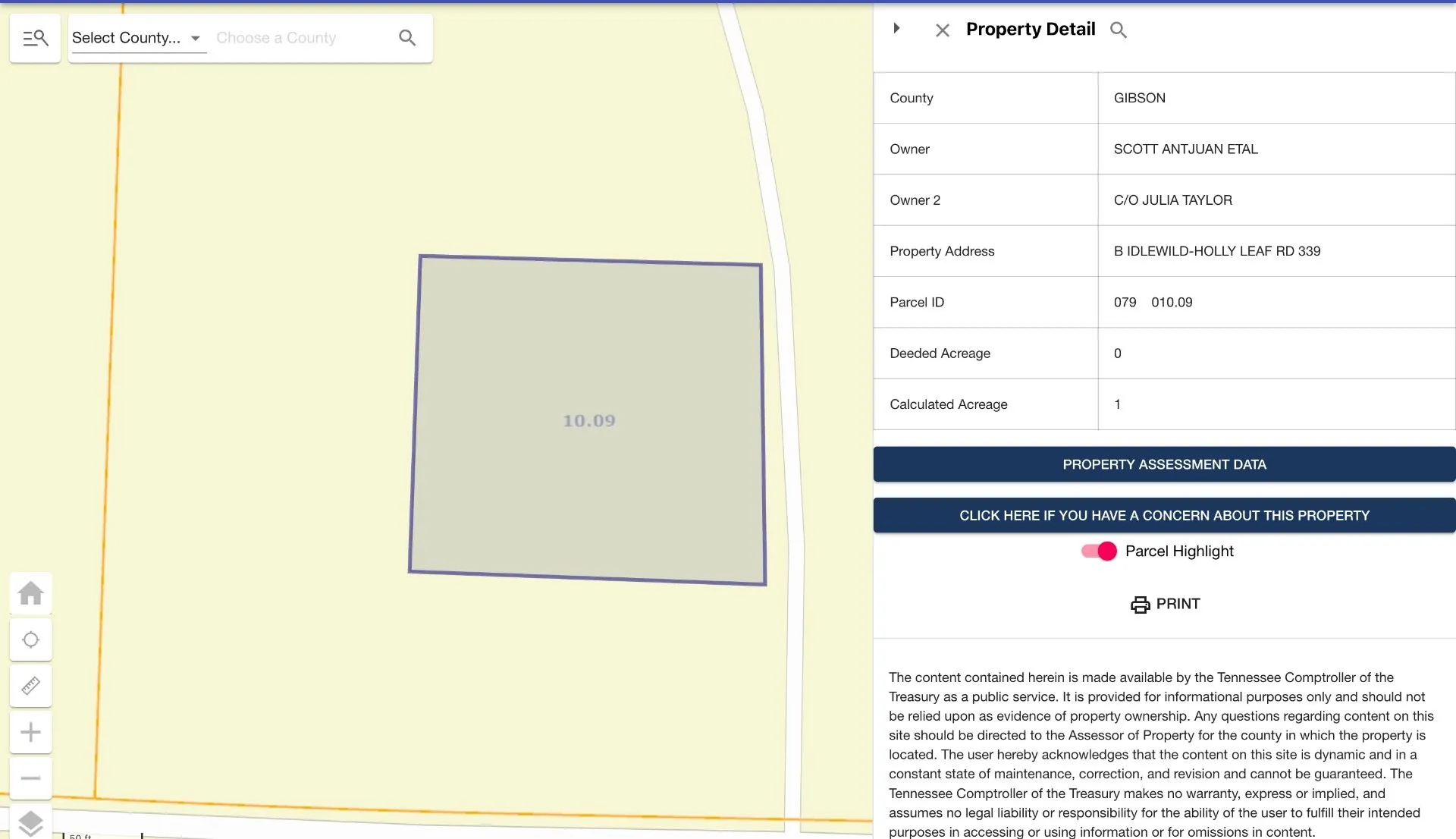This screenshot has height=839, width=1456.
Task: Select highlighted parcel 10.09 on map
Action: pos(588,420)
